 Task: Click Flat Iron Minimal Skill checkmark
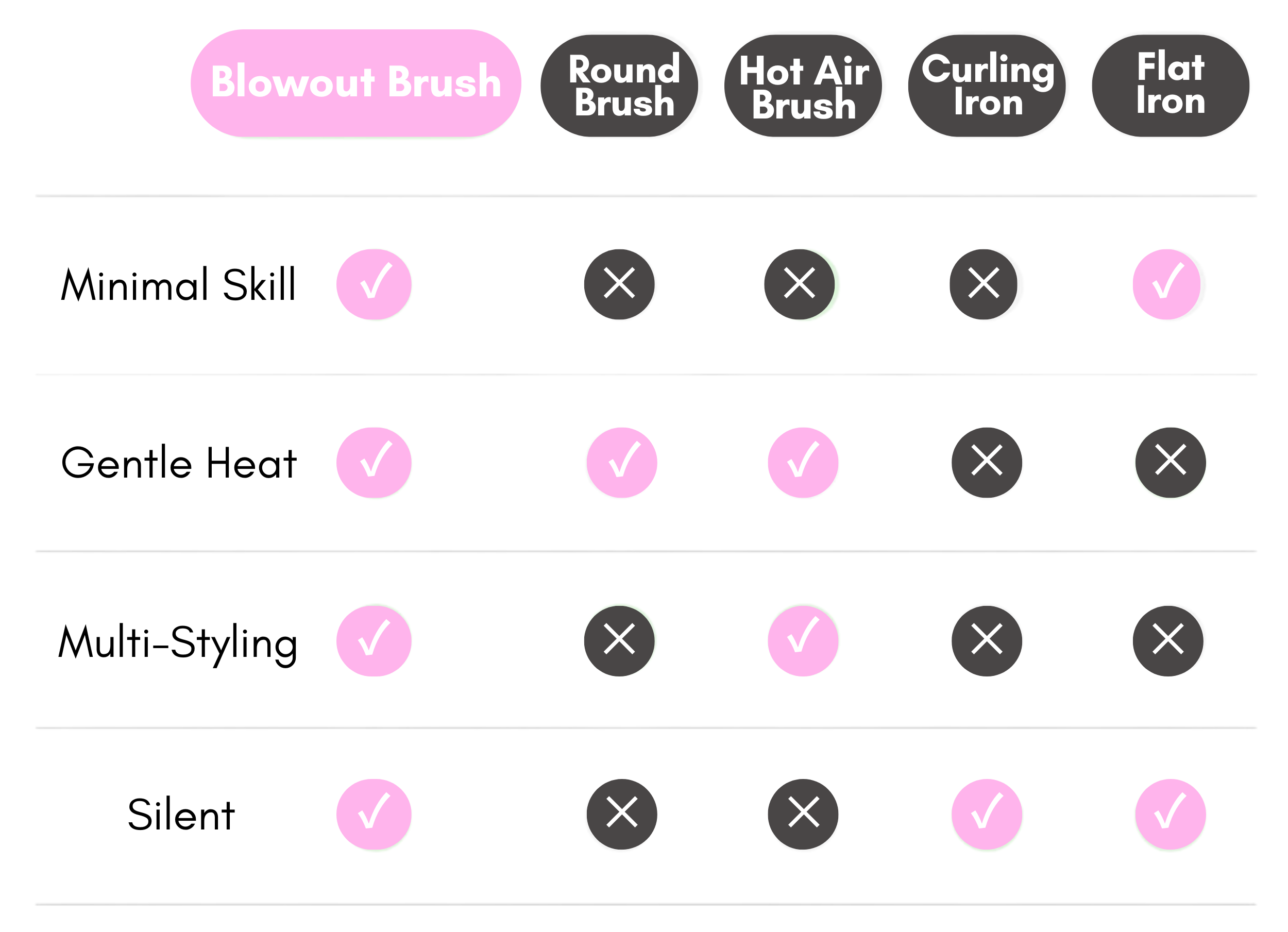[x=1166, y=284]
